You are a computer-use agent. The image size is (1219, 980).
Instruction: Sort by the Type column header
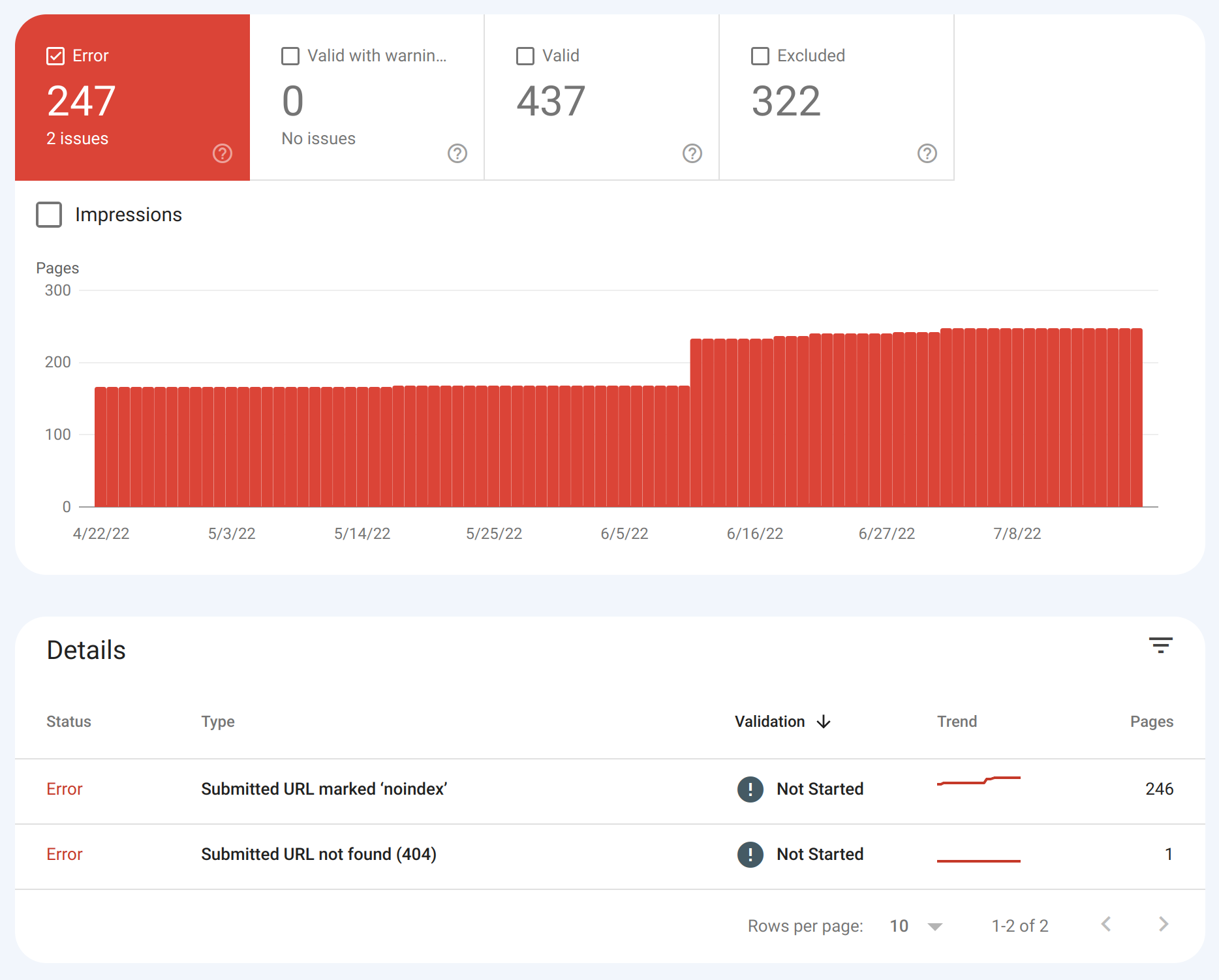coord(218,722)
